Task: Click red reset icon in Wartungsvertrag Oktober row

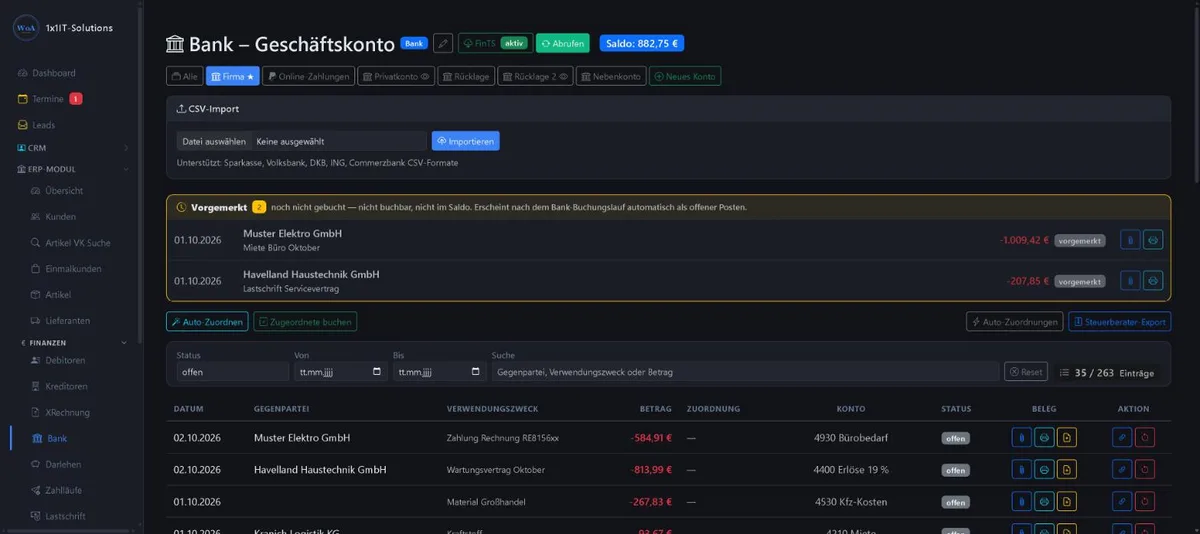Action: pos(1145,469)
